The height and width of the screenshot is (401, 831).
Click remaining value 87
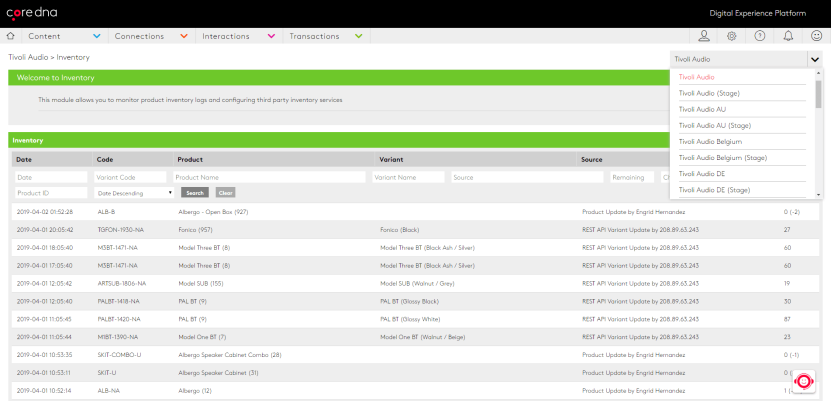coord(787,319)
